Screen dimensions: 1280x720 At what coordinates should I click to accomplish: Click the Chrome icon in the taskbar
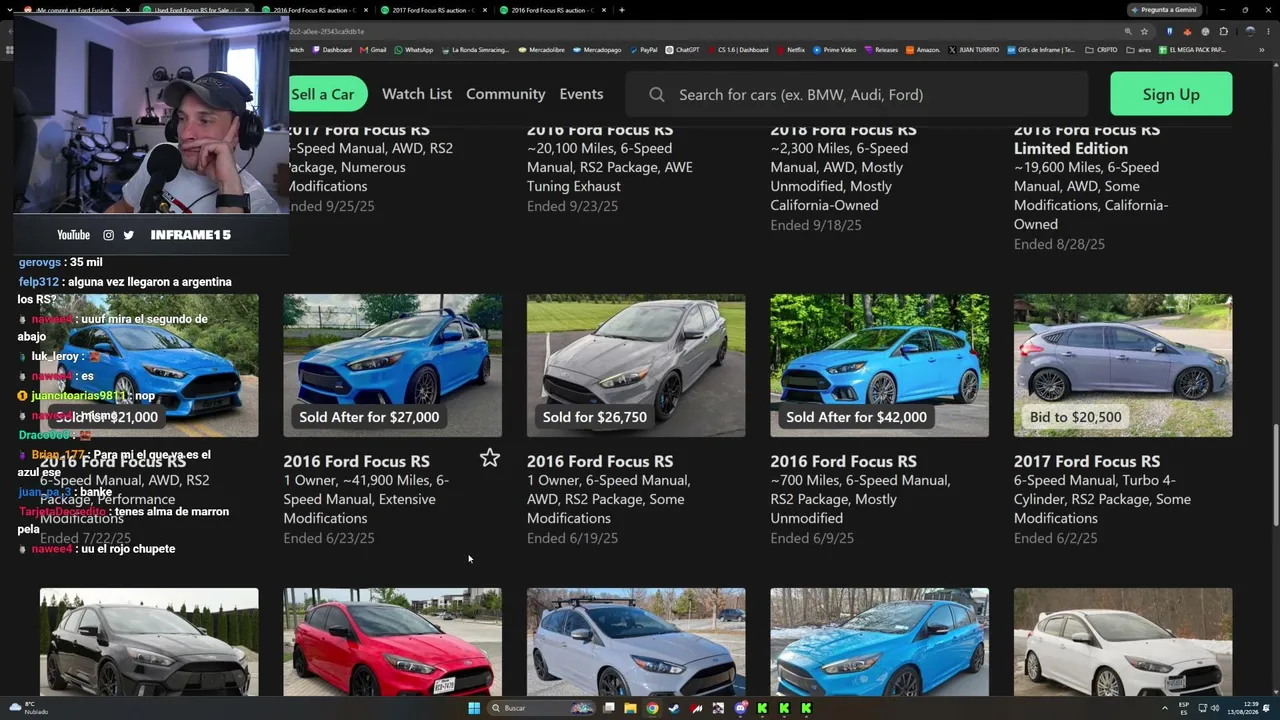(652, 708)
